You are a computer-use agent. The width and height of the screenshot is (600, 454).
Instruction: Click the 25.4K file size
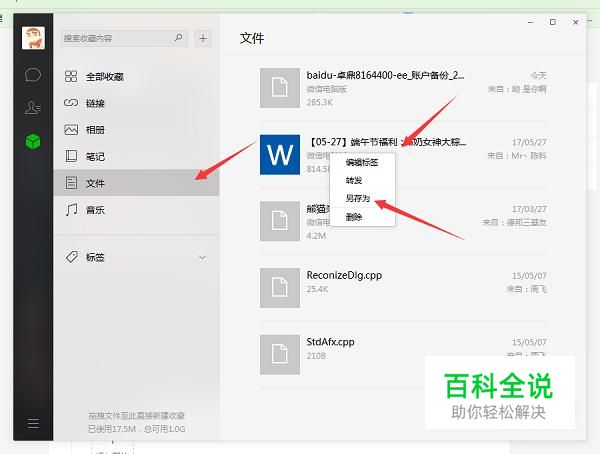[x=317, y=289]
